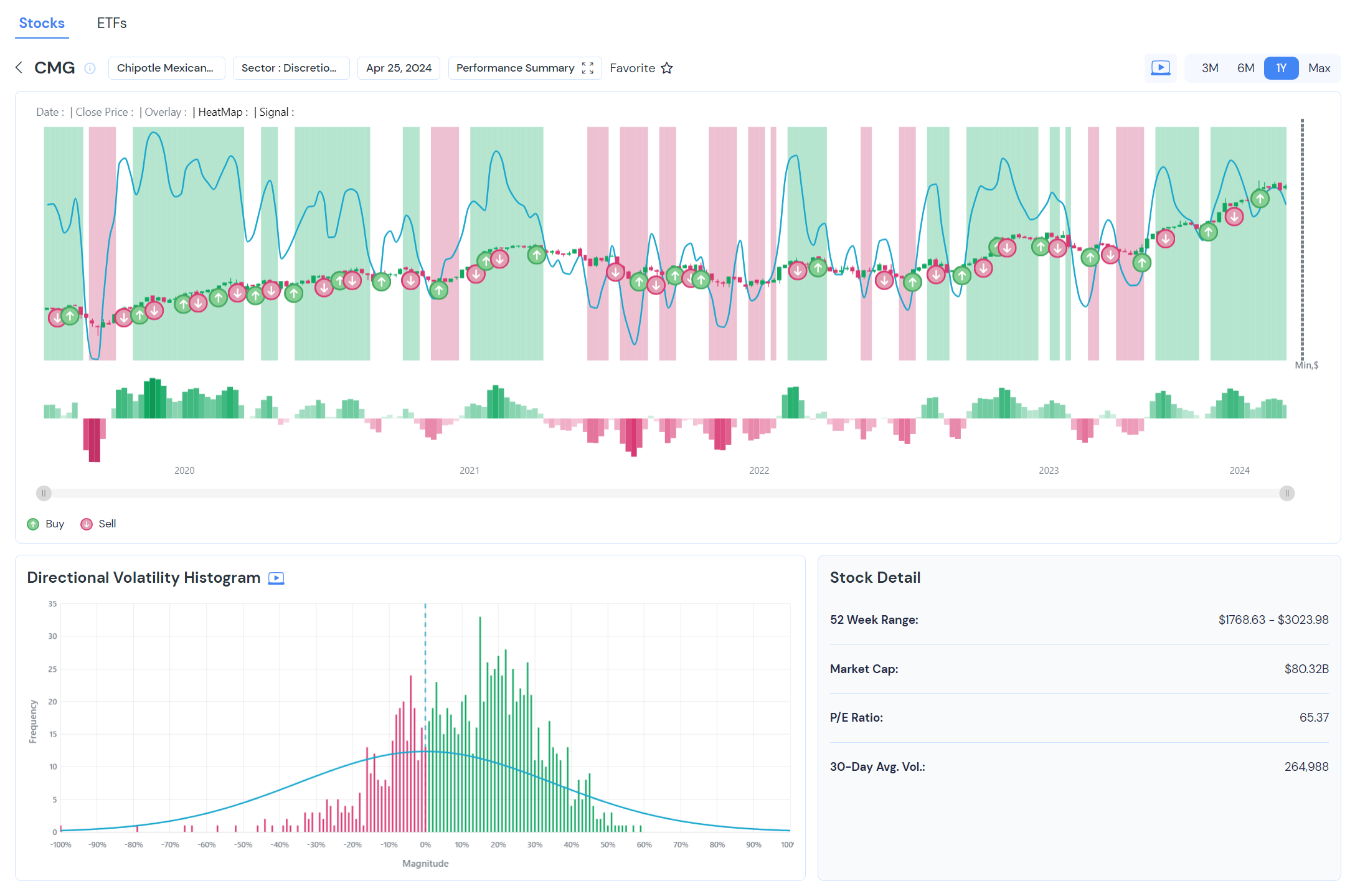
Task: Click the Directional Volatility Histogram title
Action: (144, 578)
